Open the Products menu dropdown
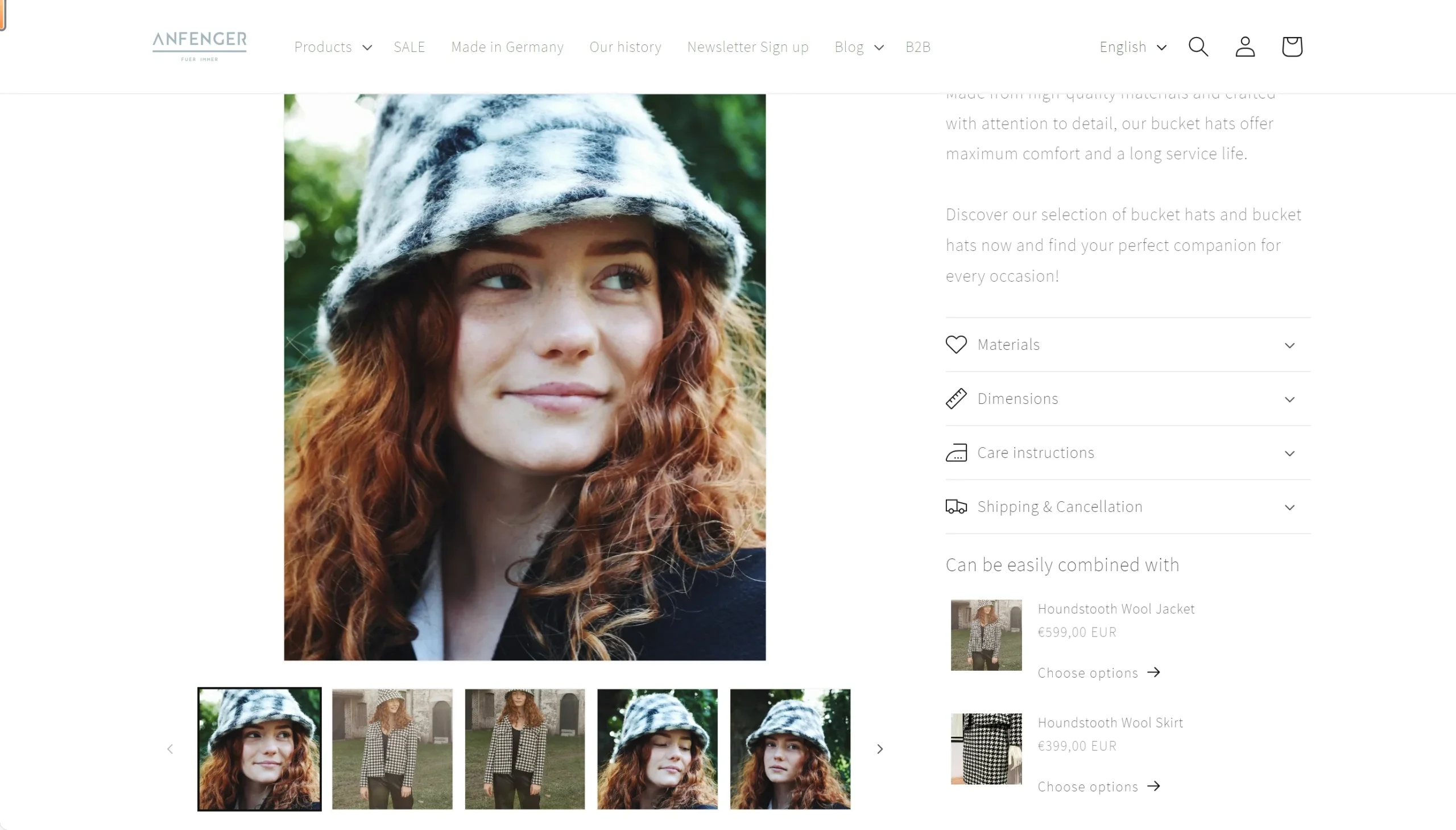This screenshot has width=1456, height=830. pos(333,47)
